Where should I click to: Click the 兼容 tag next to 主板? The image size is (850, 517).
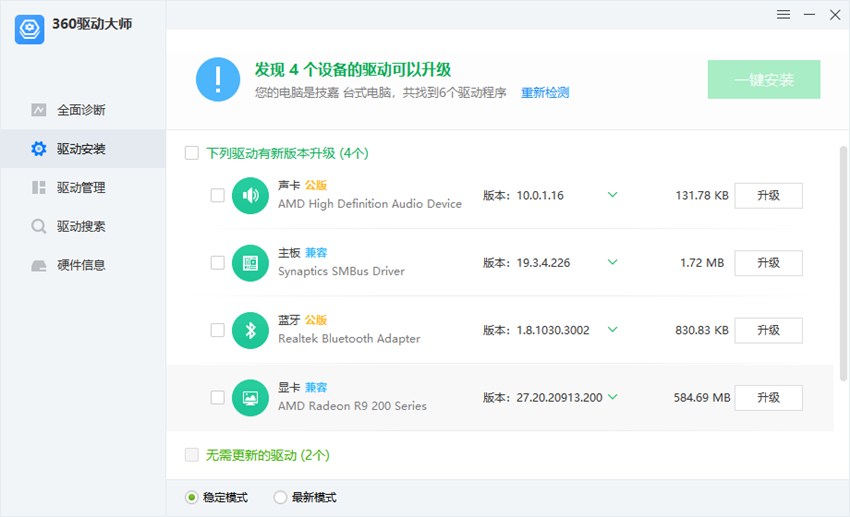tap(316, 253)
